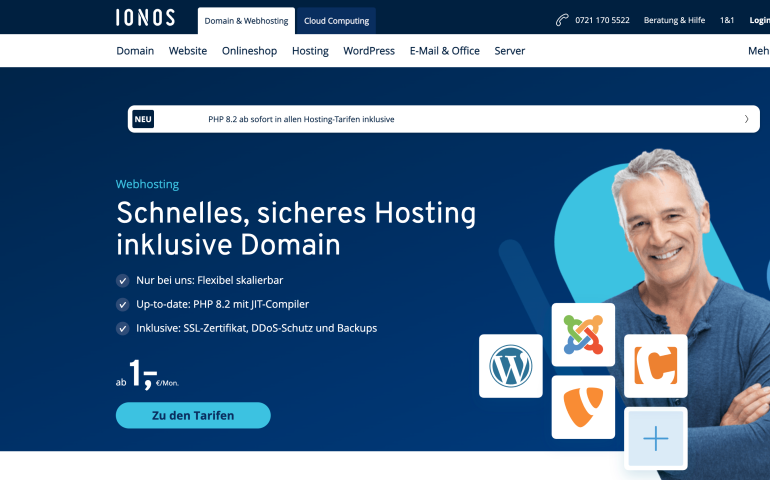
Task: Expand the PHP 8.2 banner chevron
Action: click(x=746, y=119)
